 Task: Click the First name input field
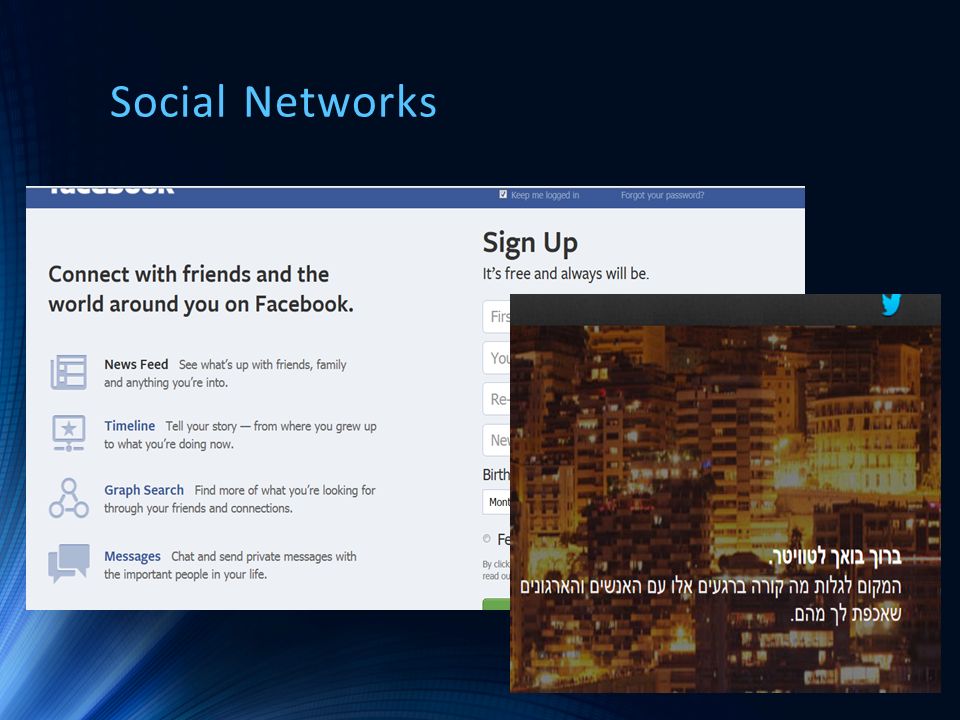(x=497, y=317)
